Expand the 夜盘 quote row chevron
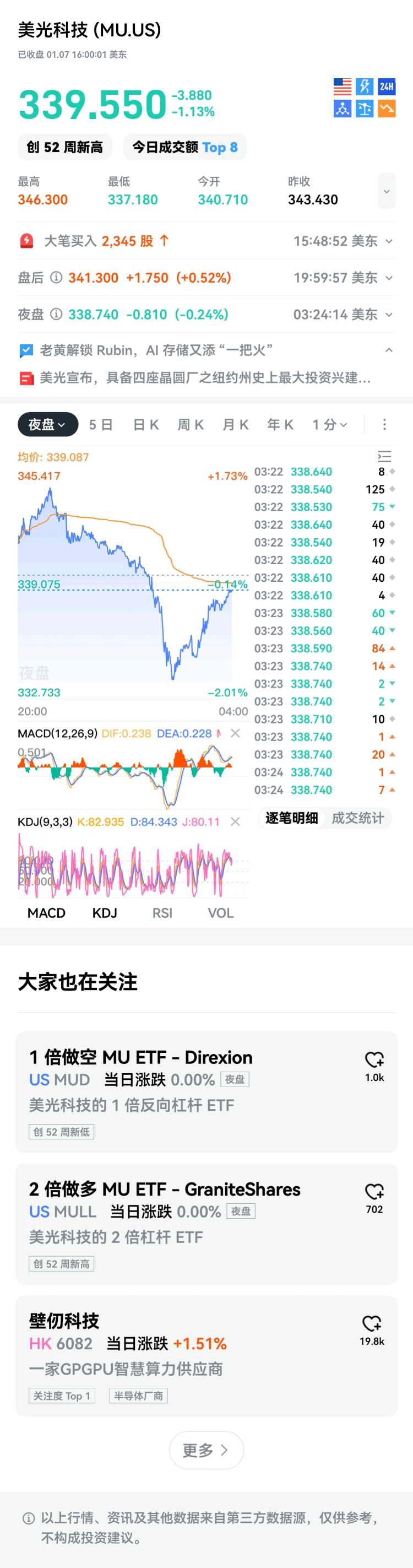Screen dimensions: 413x1568 click(x=389, y=315)
